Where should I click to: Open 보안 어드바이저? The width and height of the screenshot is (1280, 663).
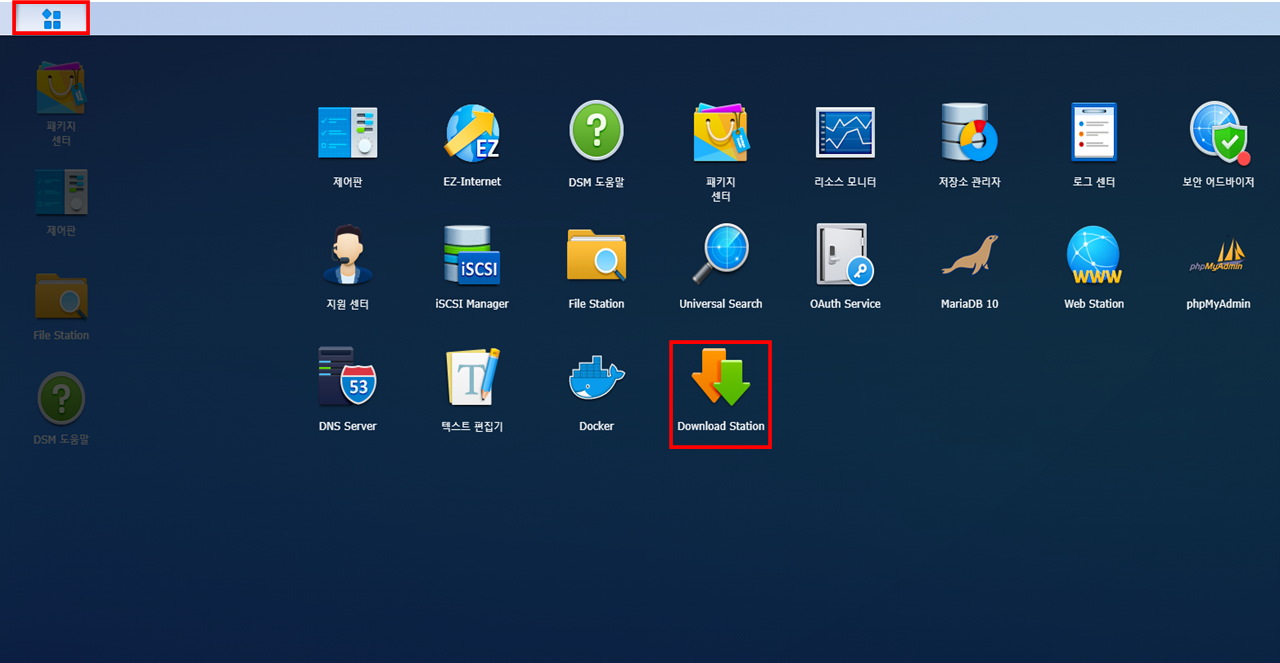1218,132
